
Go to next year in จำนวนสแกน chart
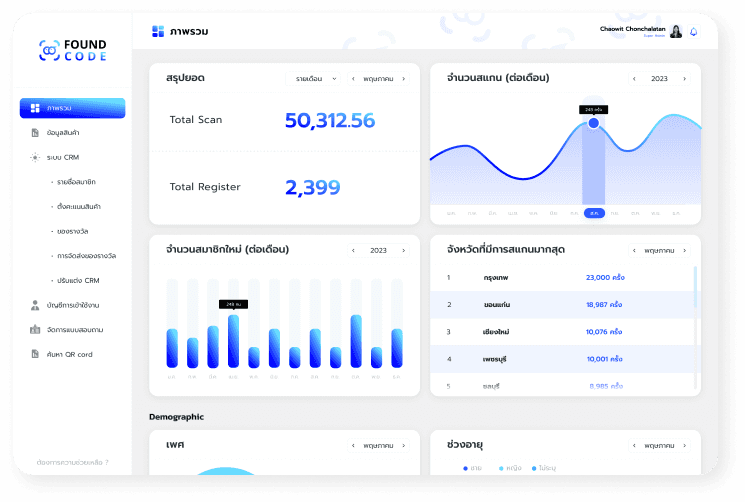coord(684,79)
